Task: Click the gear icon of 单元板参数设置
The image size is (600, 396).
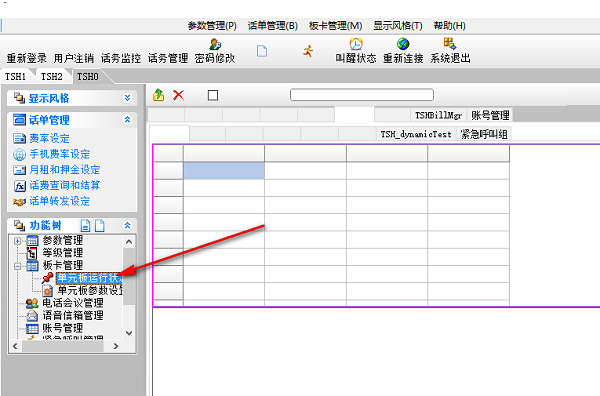Action: pos(47,291)
